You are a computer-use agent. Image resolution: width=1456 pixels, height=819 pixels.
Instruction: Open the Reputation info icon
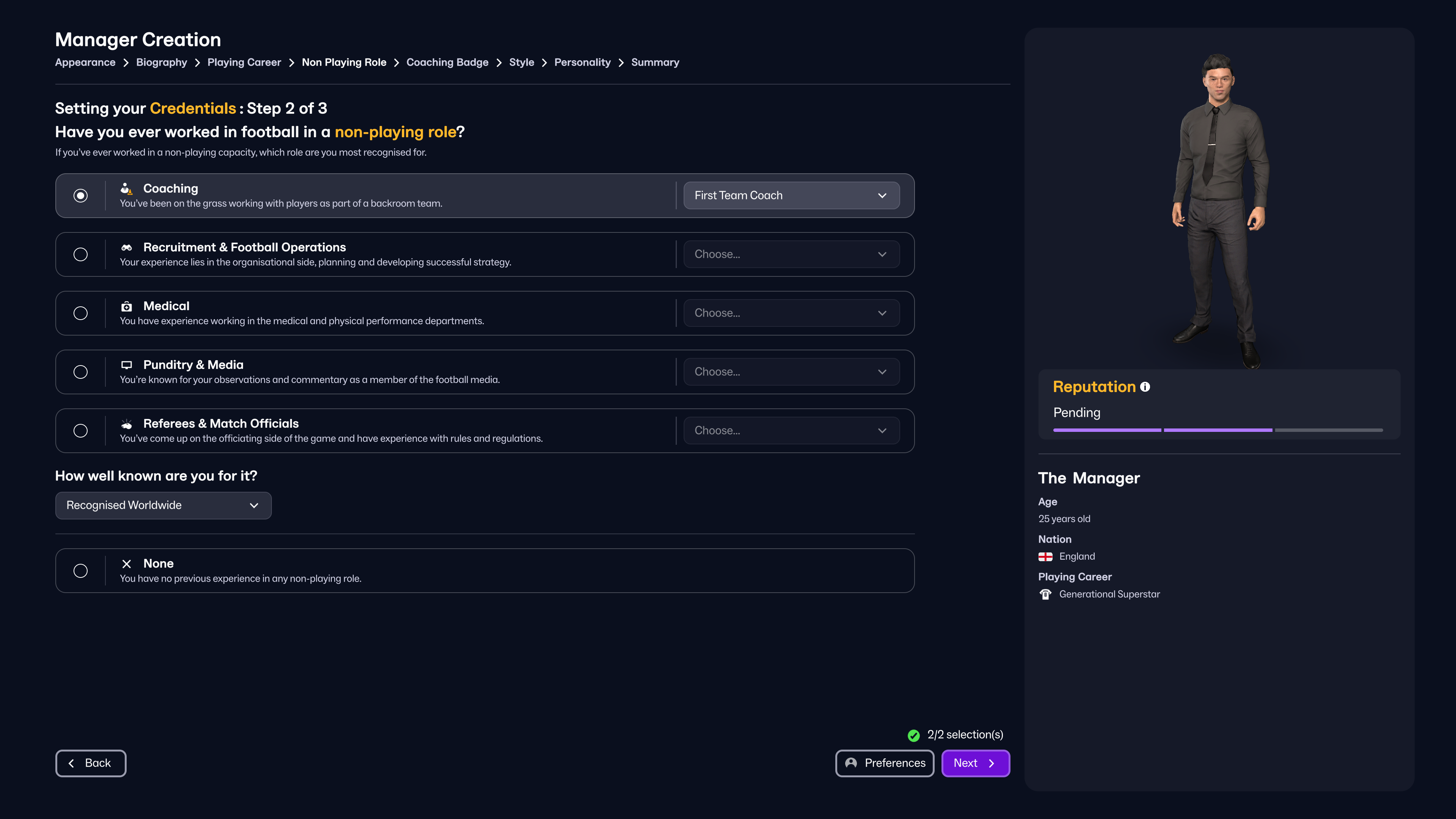pyautogui.click(x=1145, y=387)
